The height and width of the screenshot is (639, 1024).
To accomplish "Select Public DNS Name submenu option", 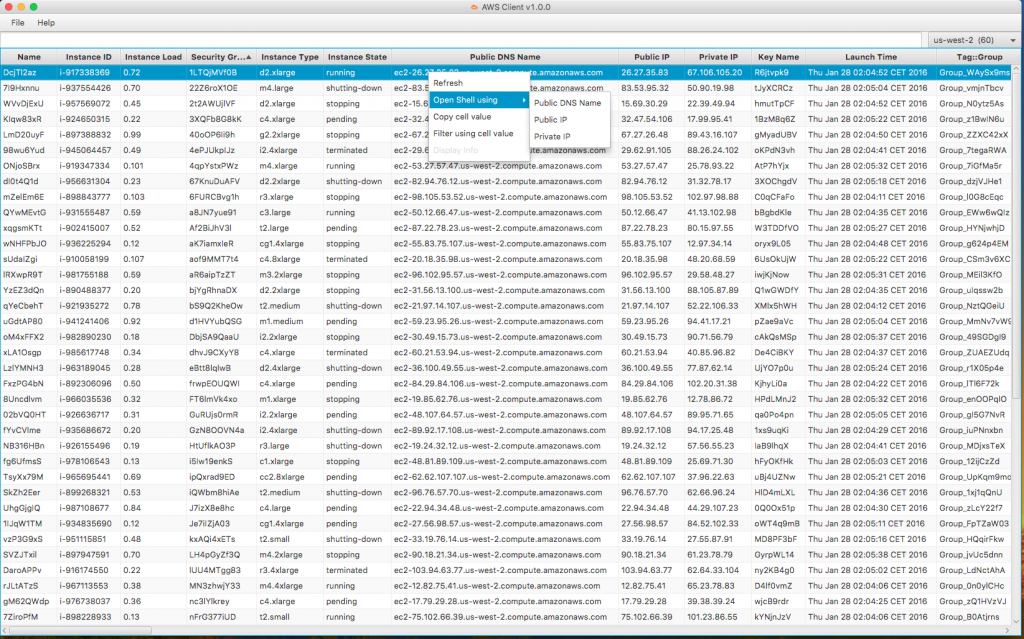I will pyautogui.click(x=568, y=103).
